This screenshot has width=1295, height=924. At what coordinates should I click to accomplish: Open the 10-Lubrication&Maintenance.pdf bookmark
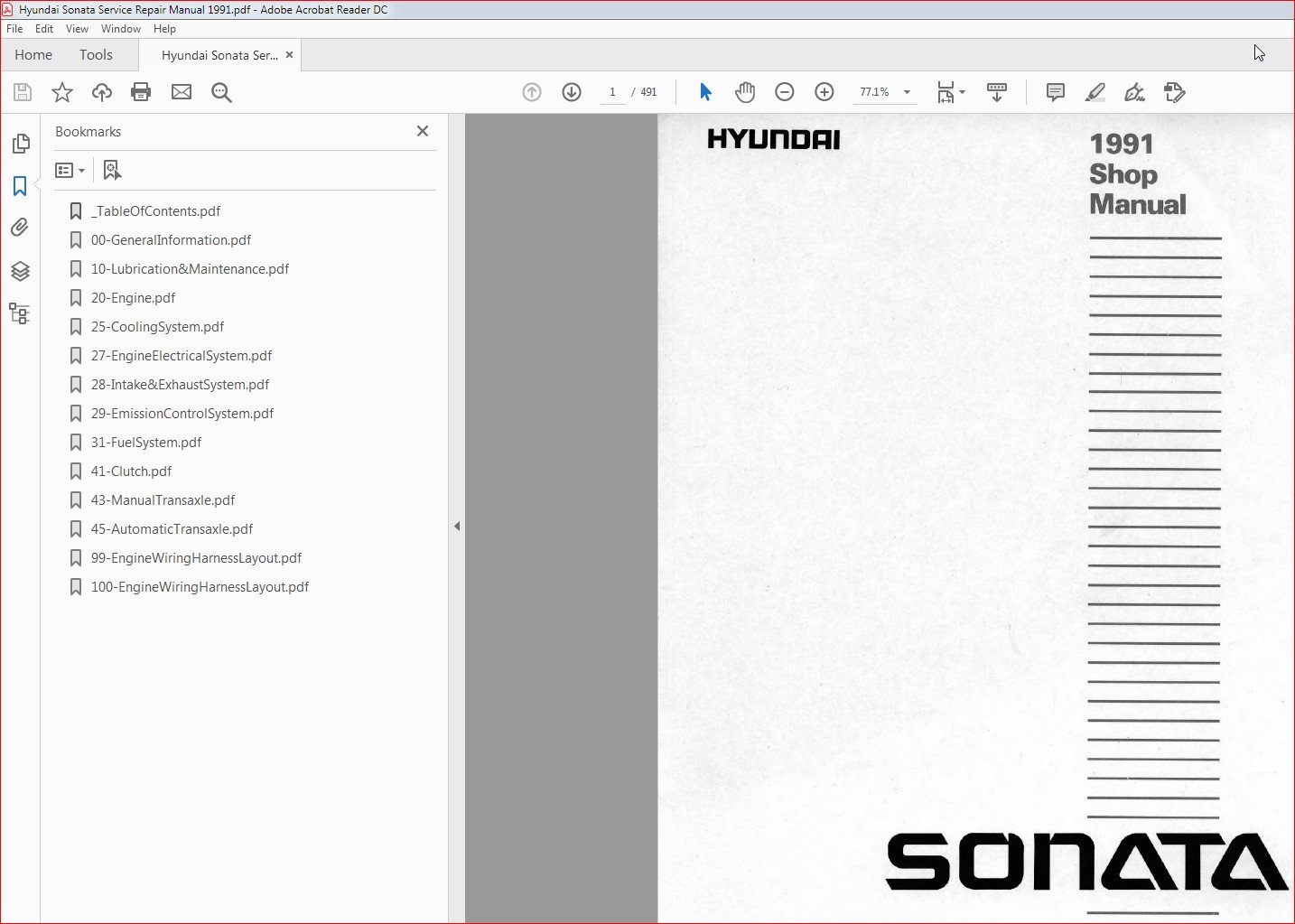tap(190, 269)
